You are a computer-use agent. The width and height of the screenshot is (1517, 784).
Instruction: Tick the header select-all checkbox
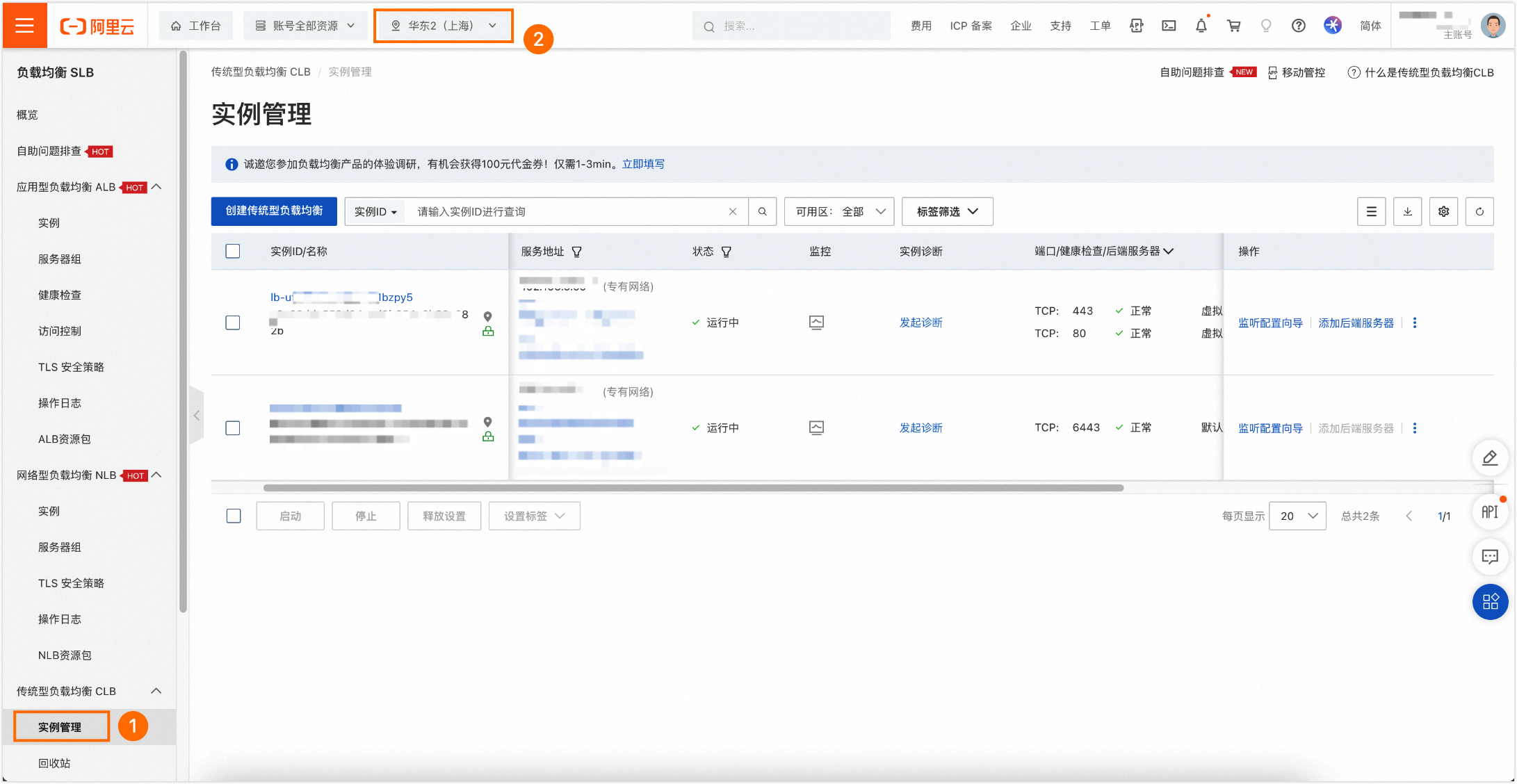click(233, 251)
